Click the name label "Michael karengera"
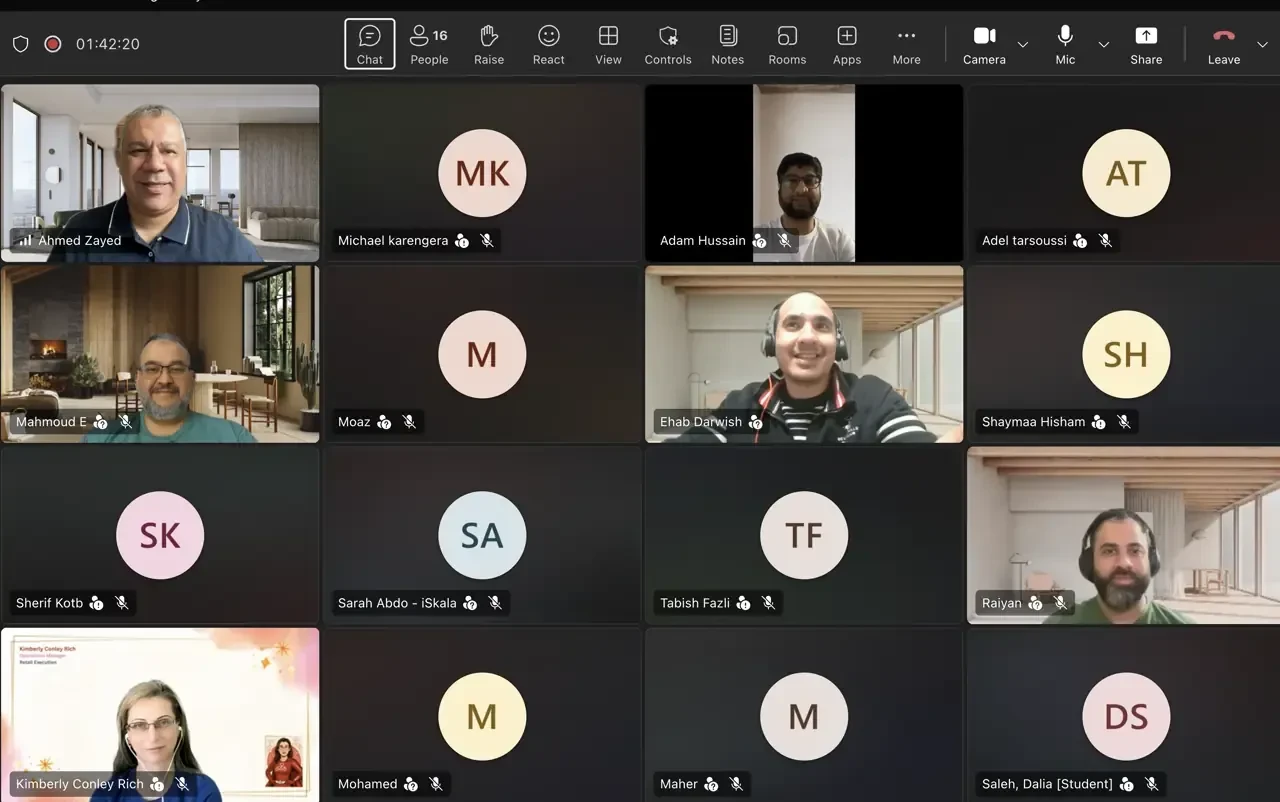Screen dimensions: 1280x802 tap(393, 241)
